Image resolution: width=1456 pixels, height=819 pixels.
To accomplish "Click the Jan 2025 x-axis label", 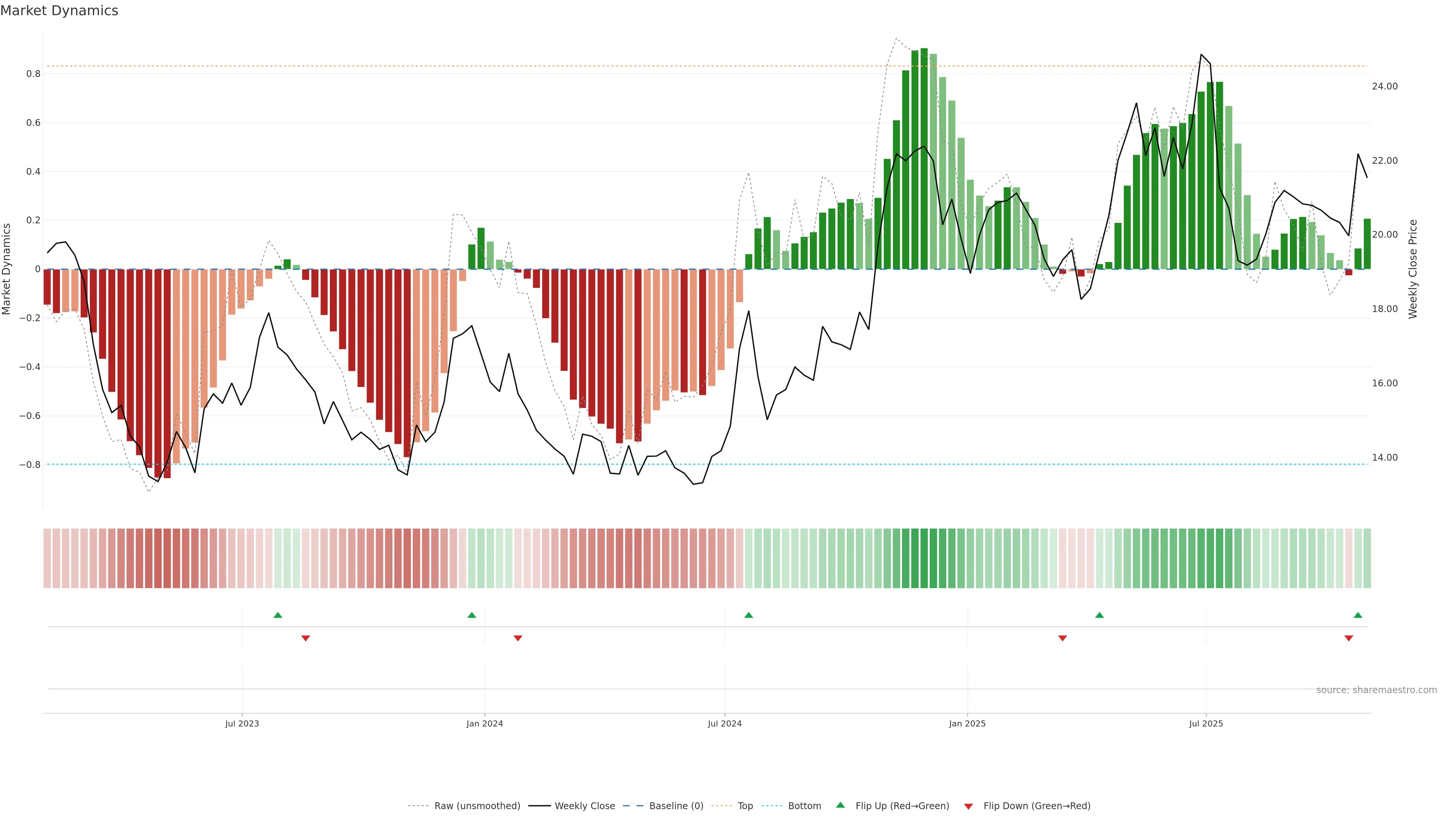I will (967, 723).
